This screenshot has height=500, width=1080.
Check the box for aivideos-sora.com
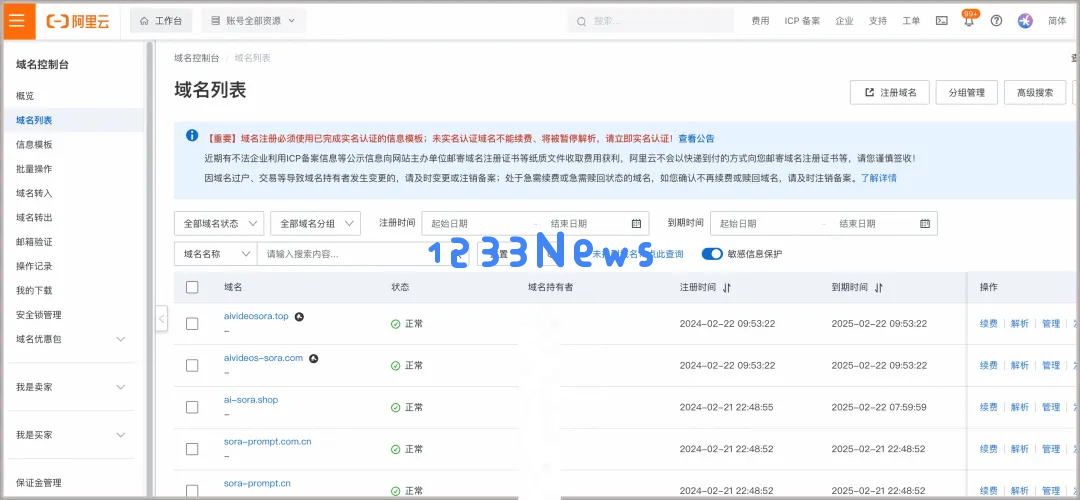click(x=192, y=366)
